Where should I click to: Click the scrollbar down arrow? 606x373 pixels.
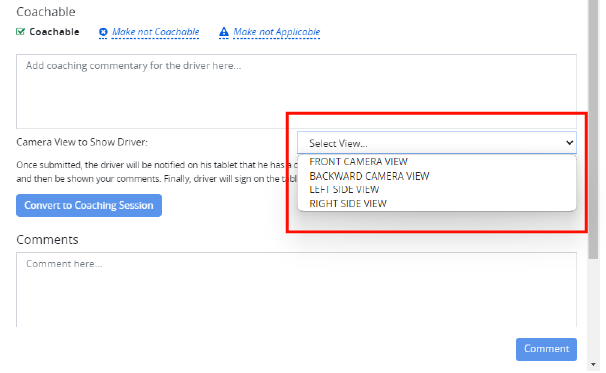point(593,364)
